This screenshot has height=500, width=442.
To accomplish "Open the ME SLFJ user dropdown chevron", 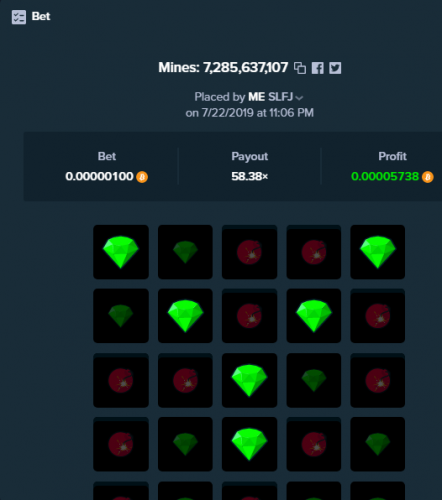I will 299,98.
